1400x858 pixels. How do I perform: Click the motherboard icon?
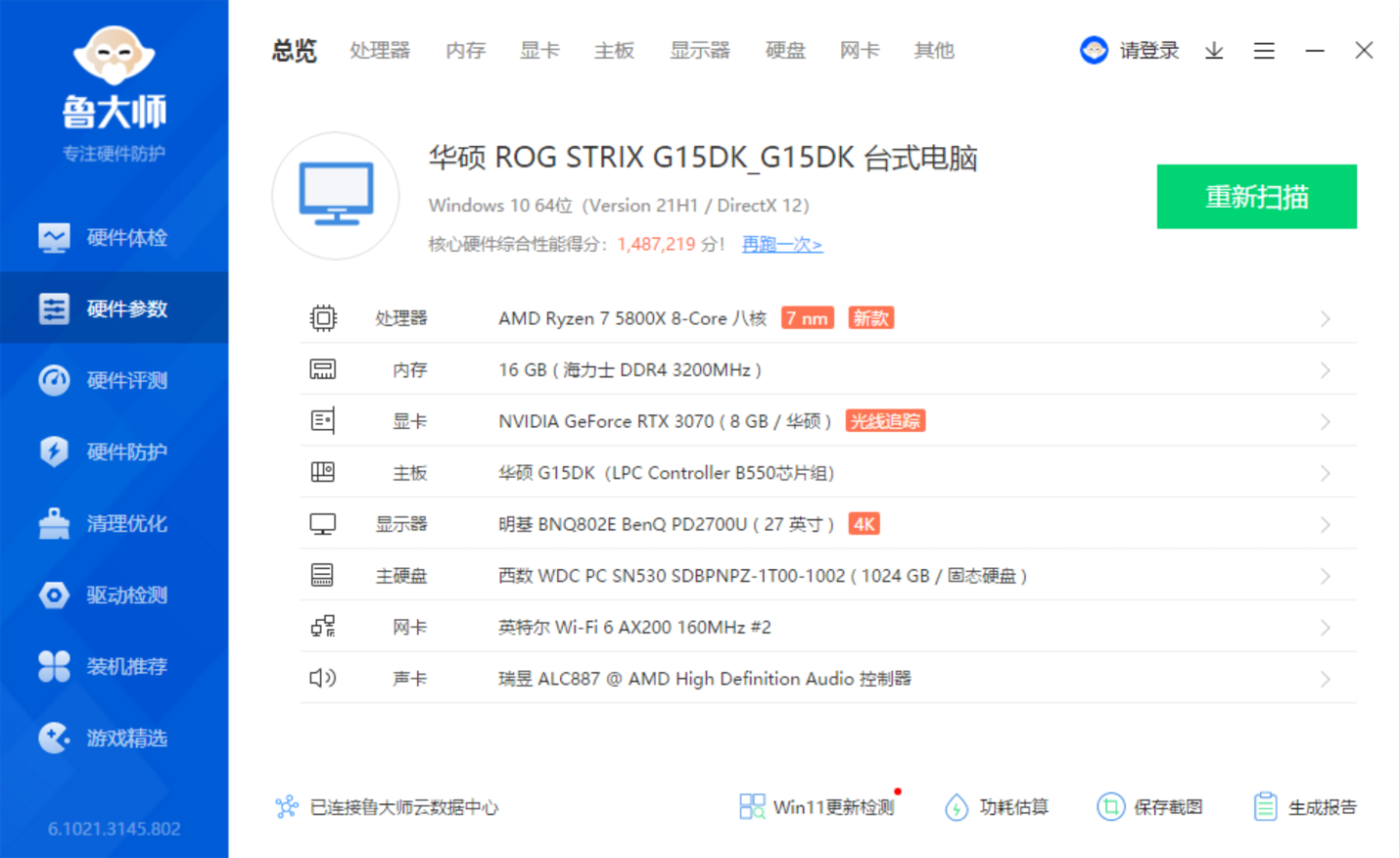(323, 473)
